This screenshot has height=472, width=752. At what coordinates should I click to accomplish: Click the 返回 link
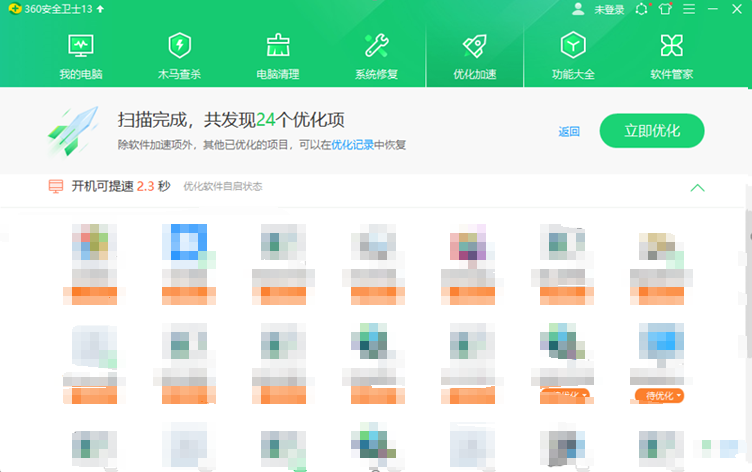click(x=569, y=131)
